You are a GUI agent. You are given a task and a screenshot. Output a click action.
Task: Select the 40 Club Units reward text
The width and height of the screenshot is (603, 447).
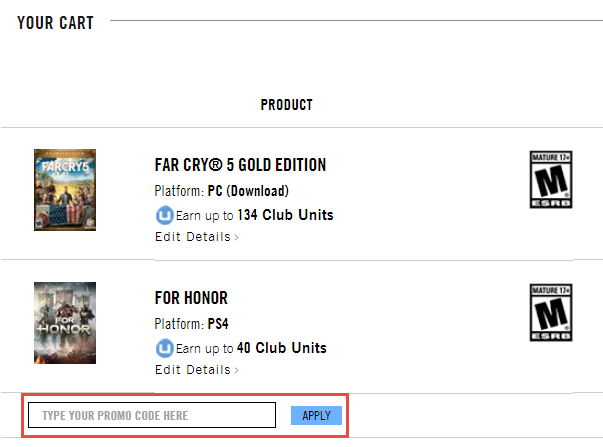click(282, 348)
